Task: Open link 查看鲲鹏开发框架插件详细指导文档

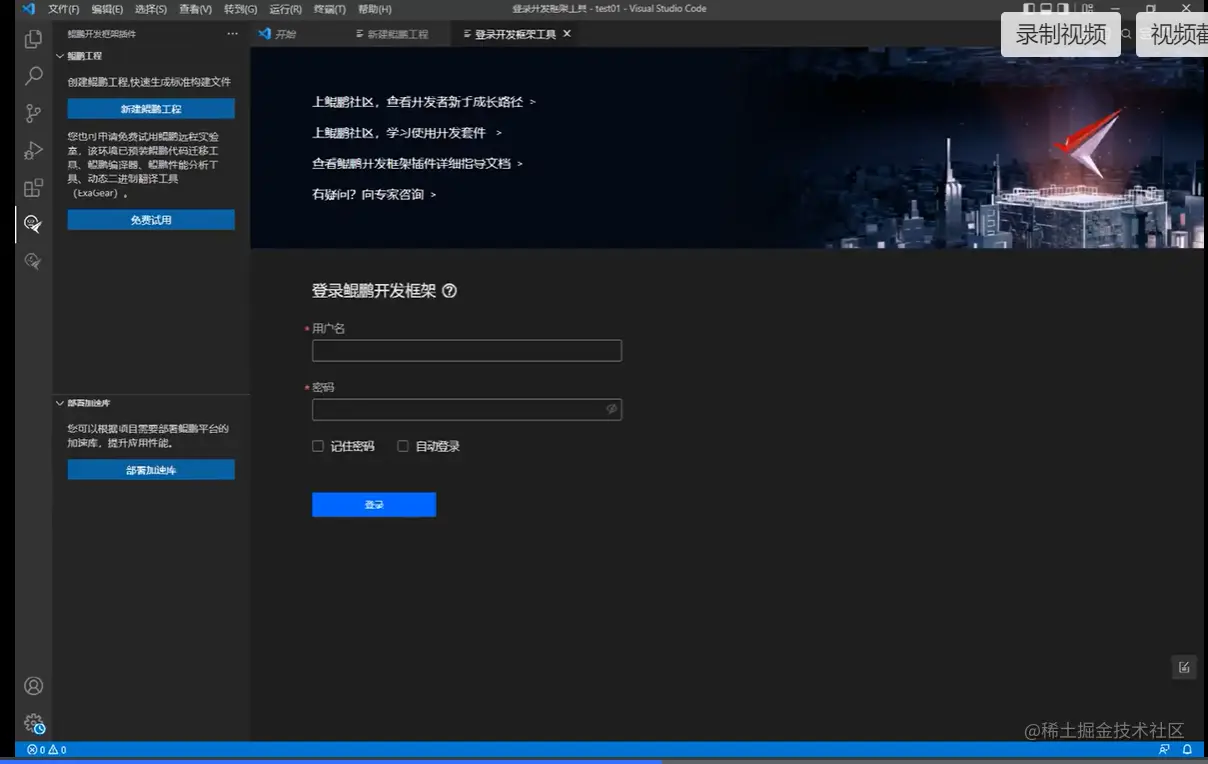Action: [x=418, y=163]
